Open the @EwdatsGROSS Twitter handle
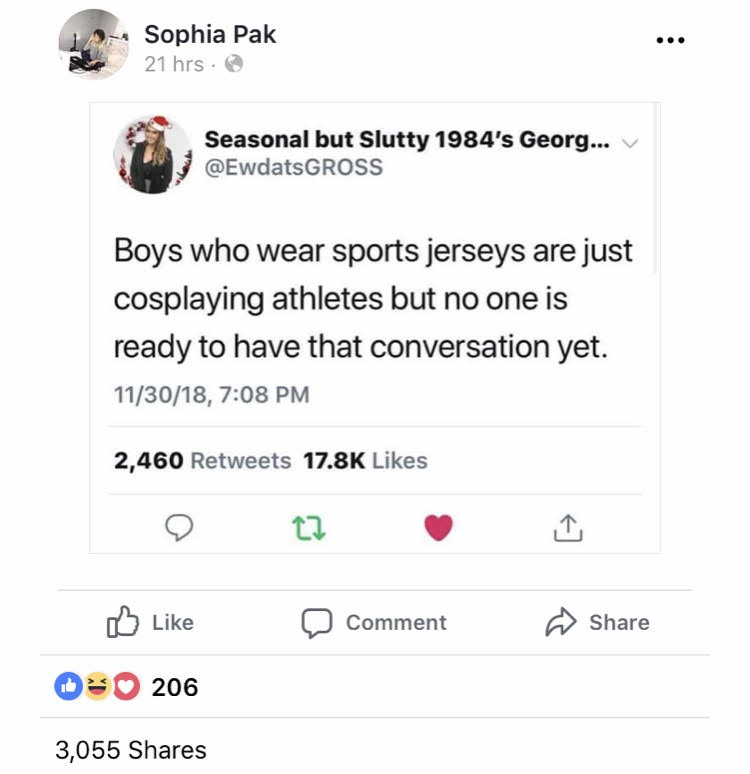Image resolution: width=750 pixels, height=774 pixels. 294,167
